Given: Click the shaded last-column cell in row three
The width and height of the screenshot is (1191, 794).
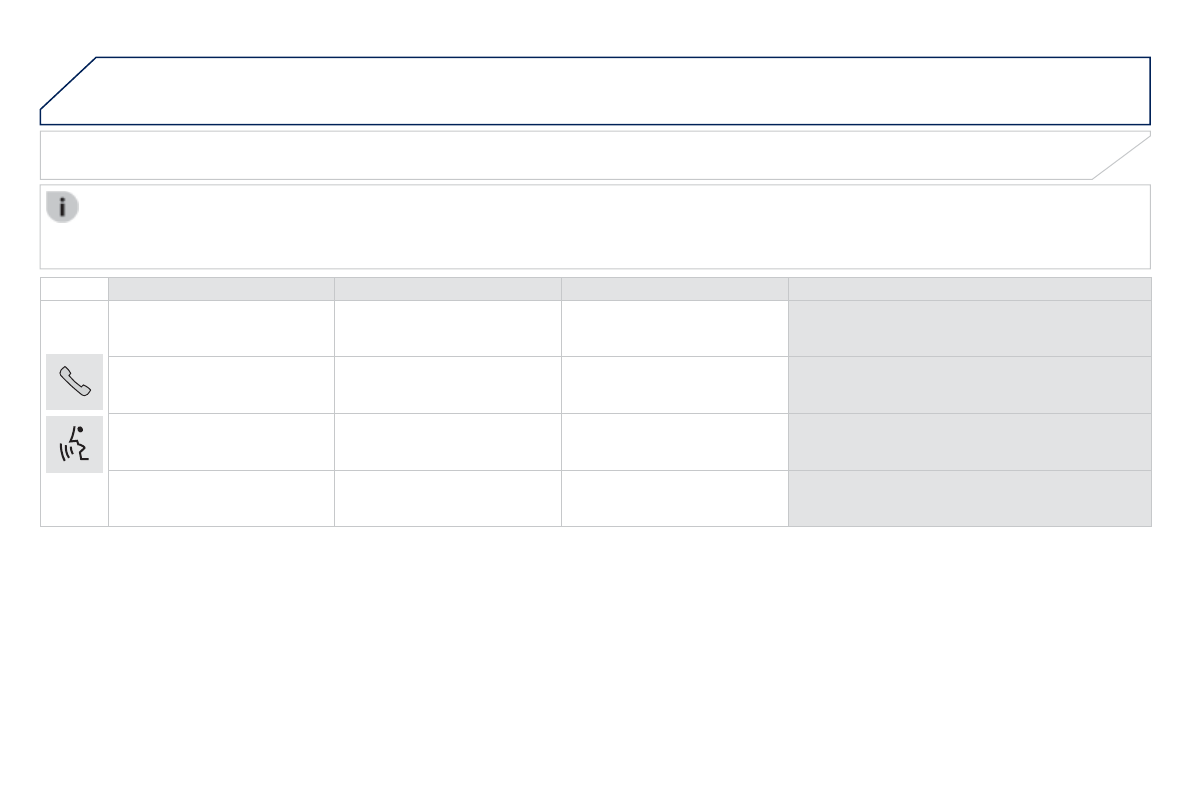Looking at the screenshot, I should point(969,442).
